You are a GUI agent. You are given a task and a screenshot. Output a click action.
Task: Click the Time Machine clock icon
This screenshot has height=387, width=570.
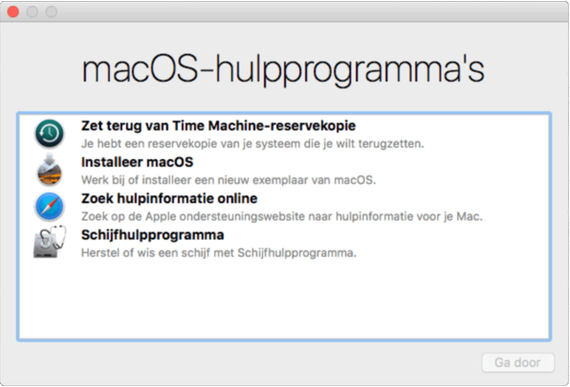coord(49,133)
